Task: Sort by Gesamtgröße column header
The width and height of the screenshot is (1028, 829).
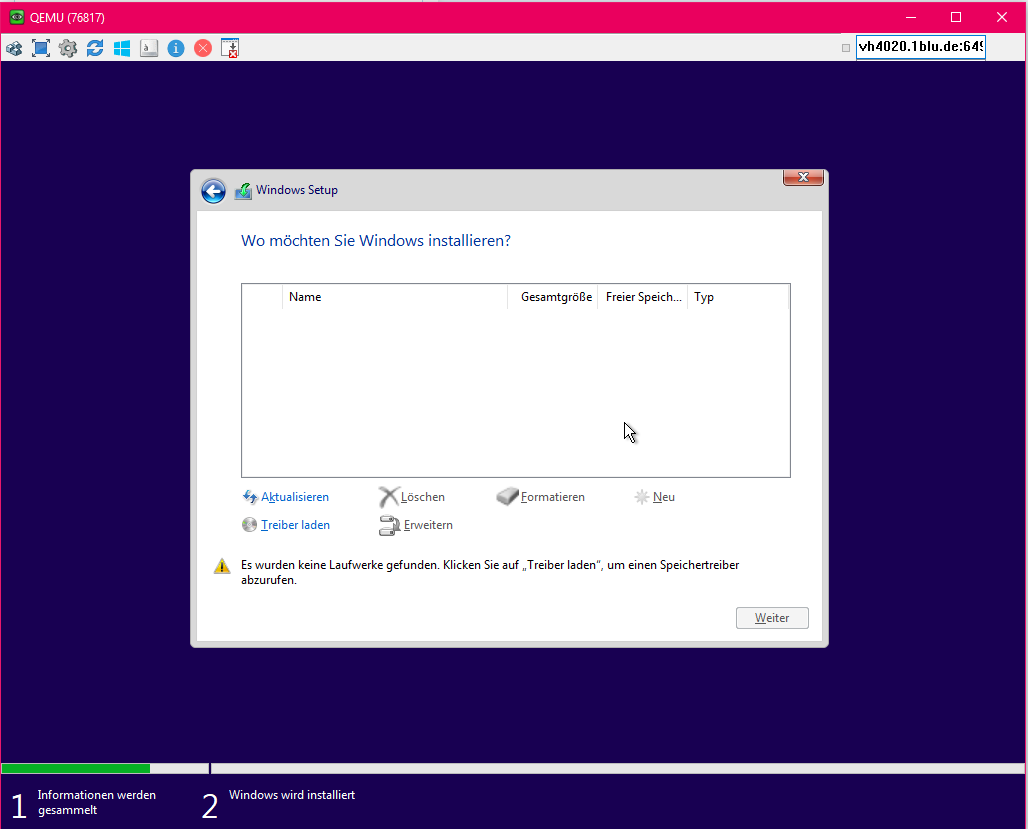Action: 553,297
